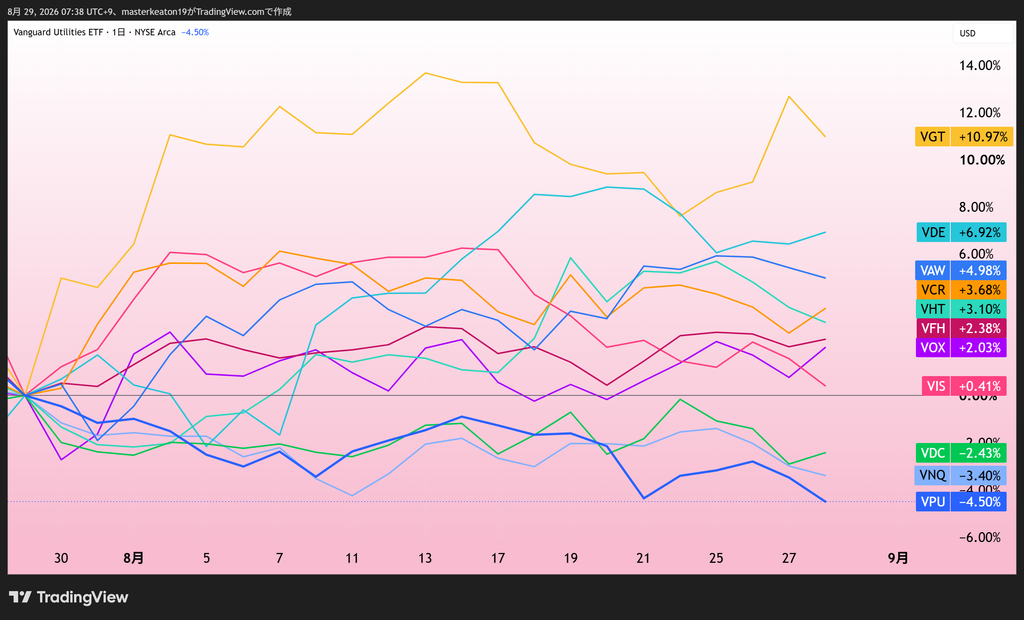Image resolution: width=1024 pixels, height=620 pixels.
Task: Click the +2.38% VFH value label
Action: [978, 328]
